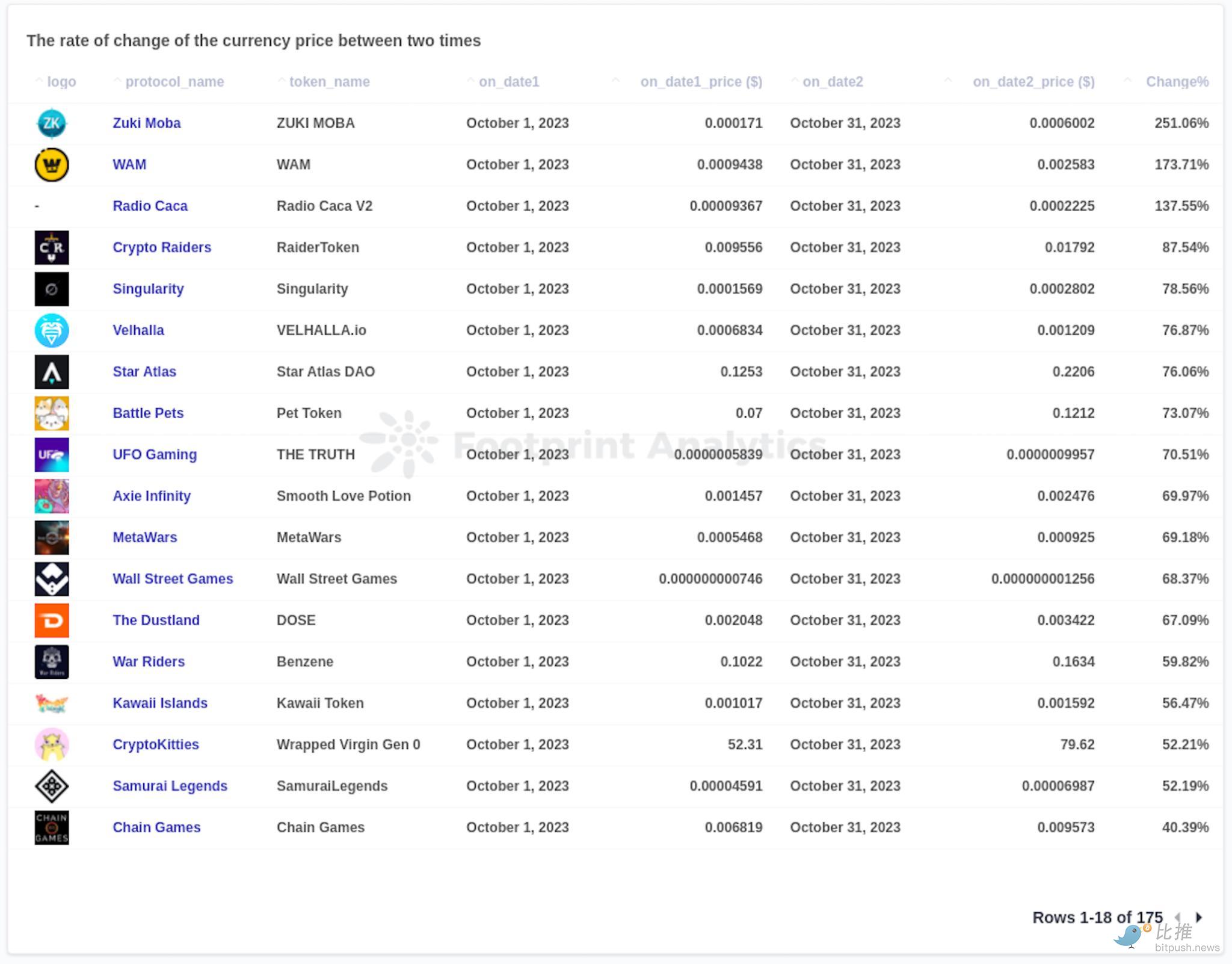Click the Samurai Legends logo icon
Viewport: 1232px width, 964px height.
pyautogui.click(x=52, y=786)
